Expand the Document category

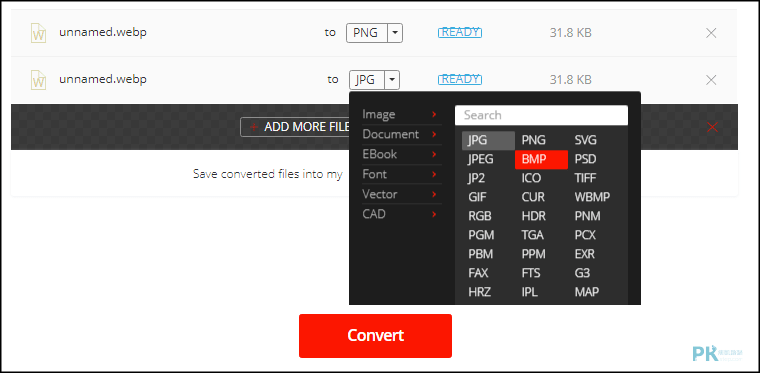tap(401, 134)
